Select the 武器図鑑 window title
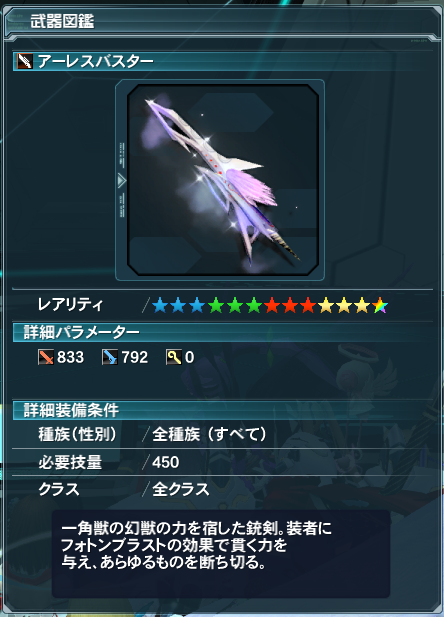444x617 pixels. pyautogui.click(x=62, y=21)
